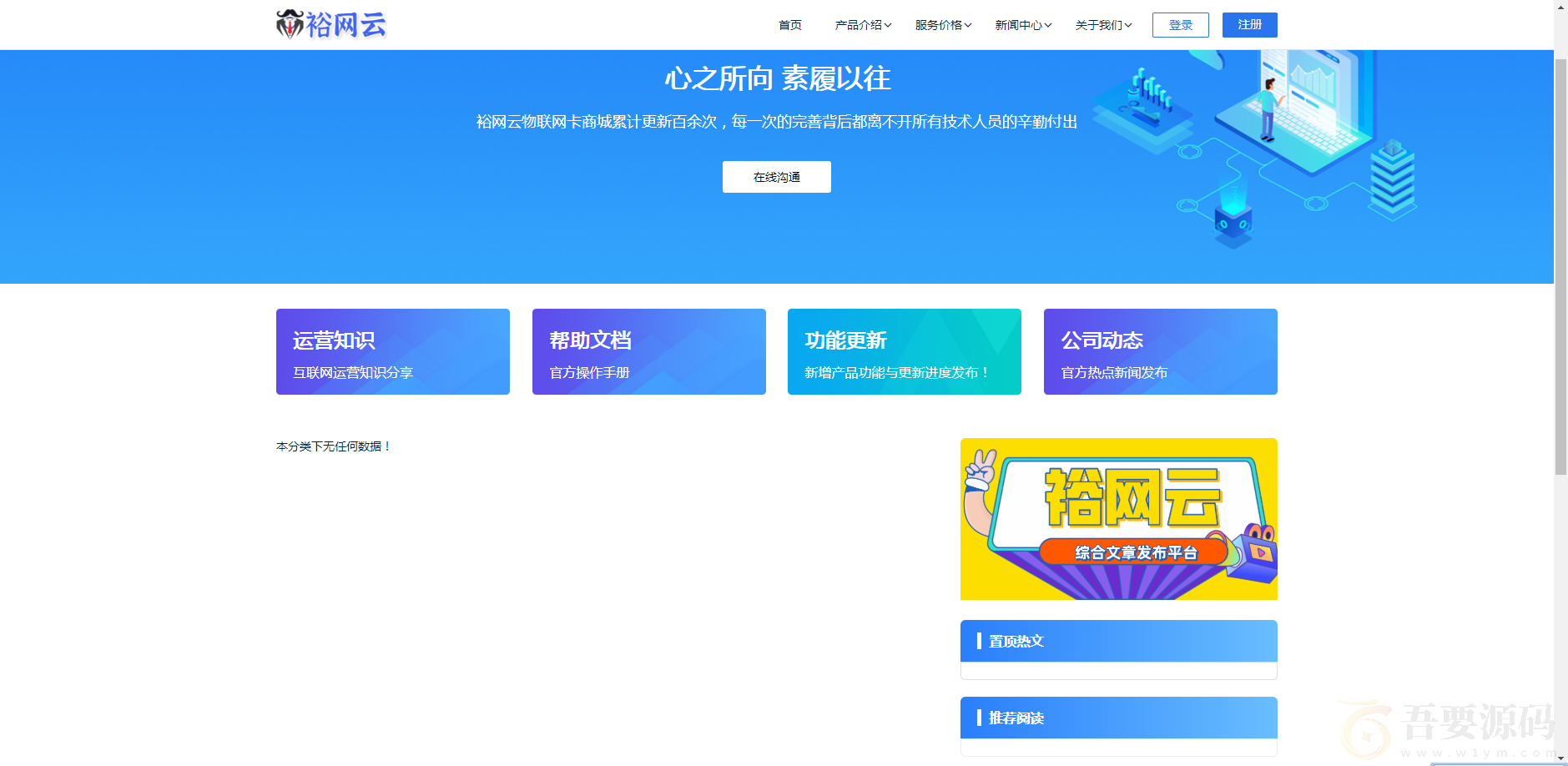Expand the 新闻中心 dropdown menu
The image size is (1568, 766).
1023,25
